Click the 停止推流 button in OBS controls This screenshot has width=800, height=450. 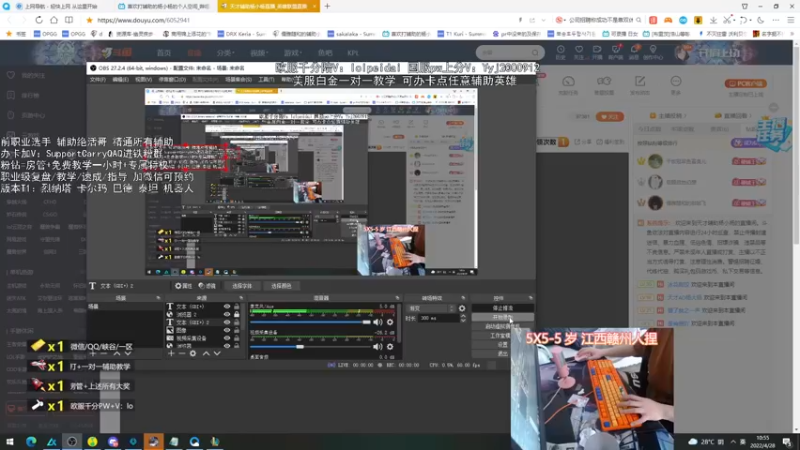(x=503, y=308)
